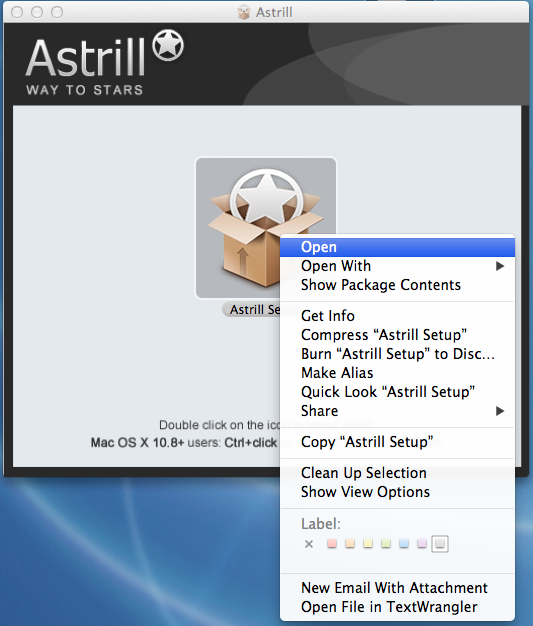Select Open File in TextWrangler
This screenshot has height=626, width=533.
tap(397, 607)
